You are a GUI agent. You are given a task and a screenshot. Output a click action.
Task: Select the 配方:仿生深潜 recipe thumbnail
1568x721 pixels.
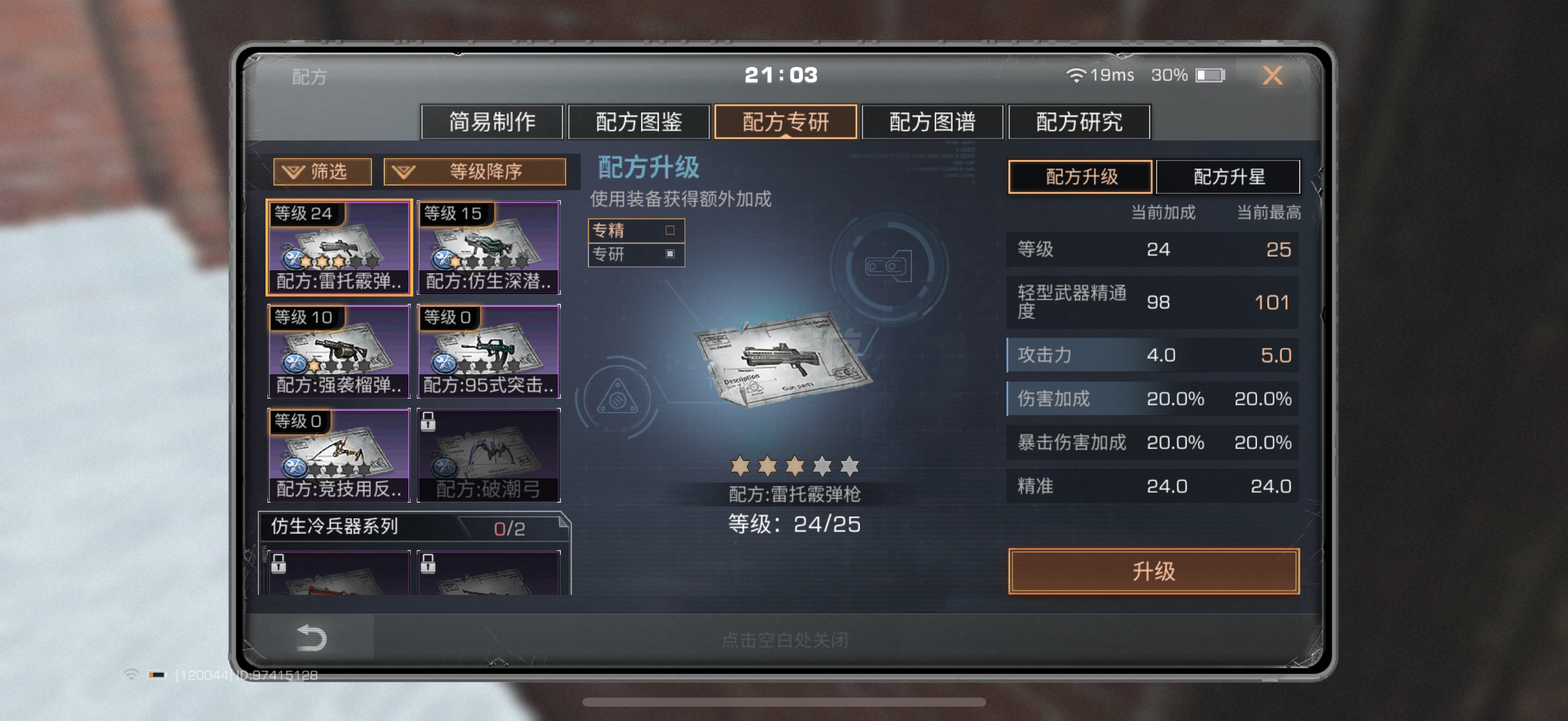pyautogui.click(x=488, y=248)
